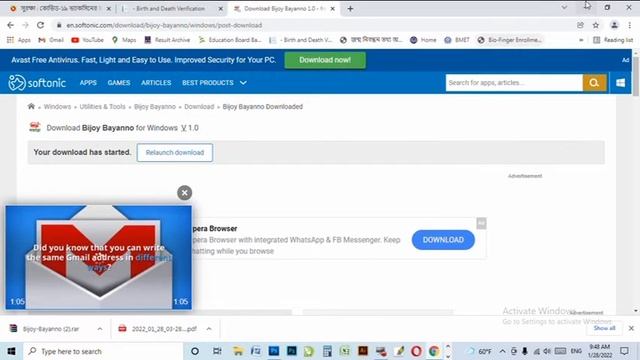The width and height of the screenshot is (640, 360).
Task: Open Cortana circle on taskbar
Action: click(195, 351)
